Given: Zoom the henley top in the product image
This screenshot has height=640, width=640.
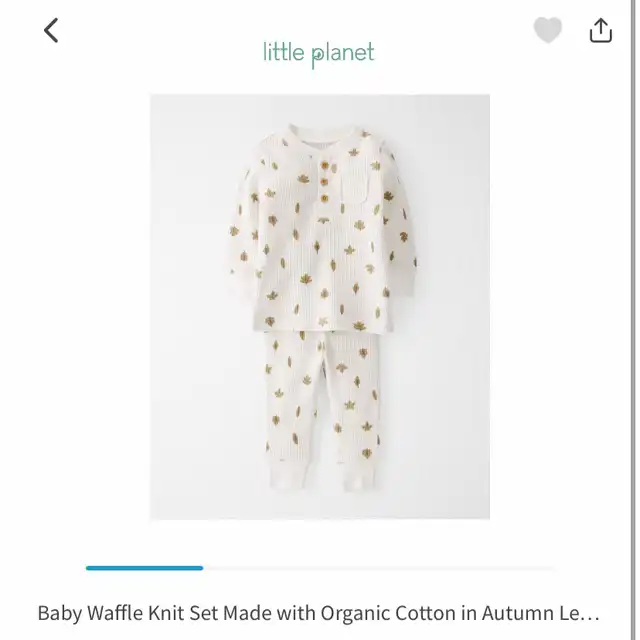Looking at the screenshot, I should click(x=323, y=229).
